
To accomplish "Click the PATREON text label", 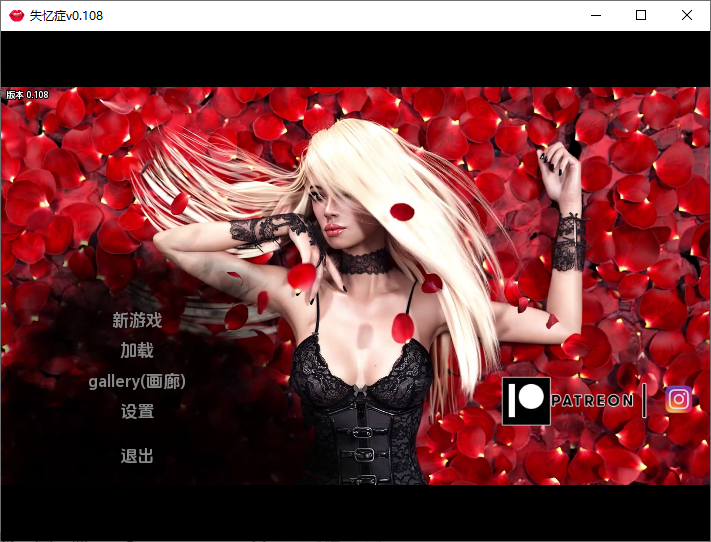I will tap(592, 400).
